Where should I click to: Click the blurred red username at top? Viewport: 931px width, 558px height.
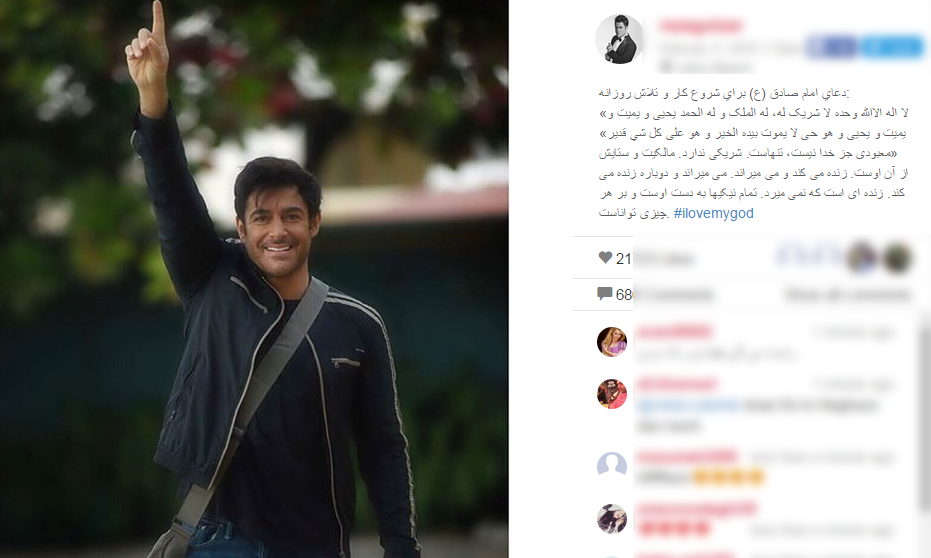pyautogui.click(x=701, y=26)
